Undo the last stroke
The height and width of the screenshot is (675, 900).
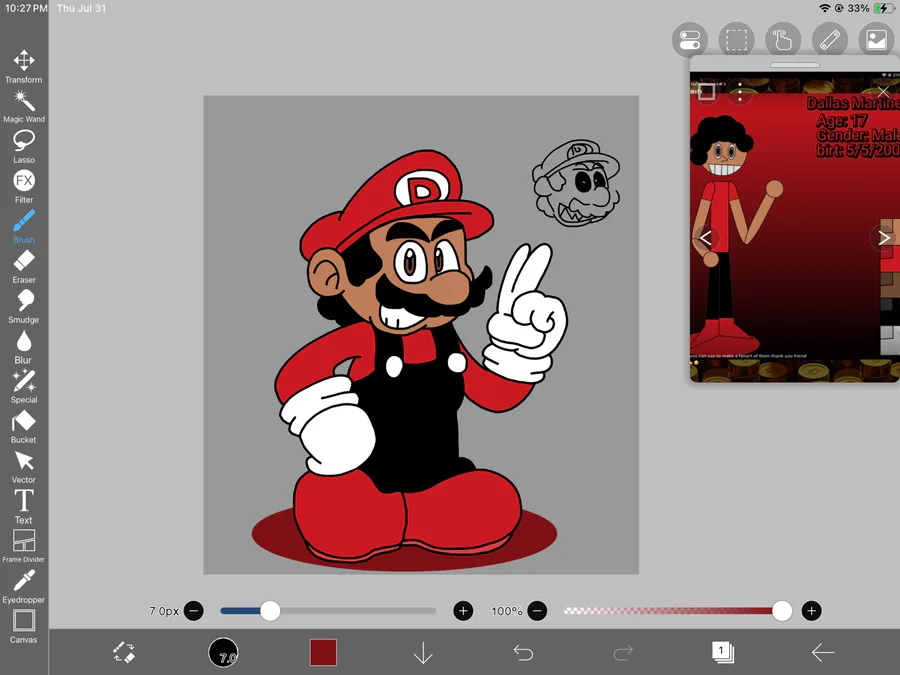point(523,653)
